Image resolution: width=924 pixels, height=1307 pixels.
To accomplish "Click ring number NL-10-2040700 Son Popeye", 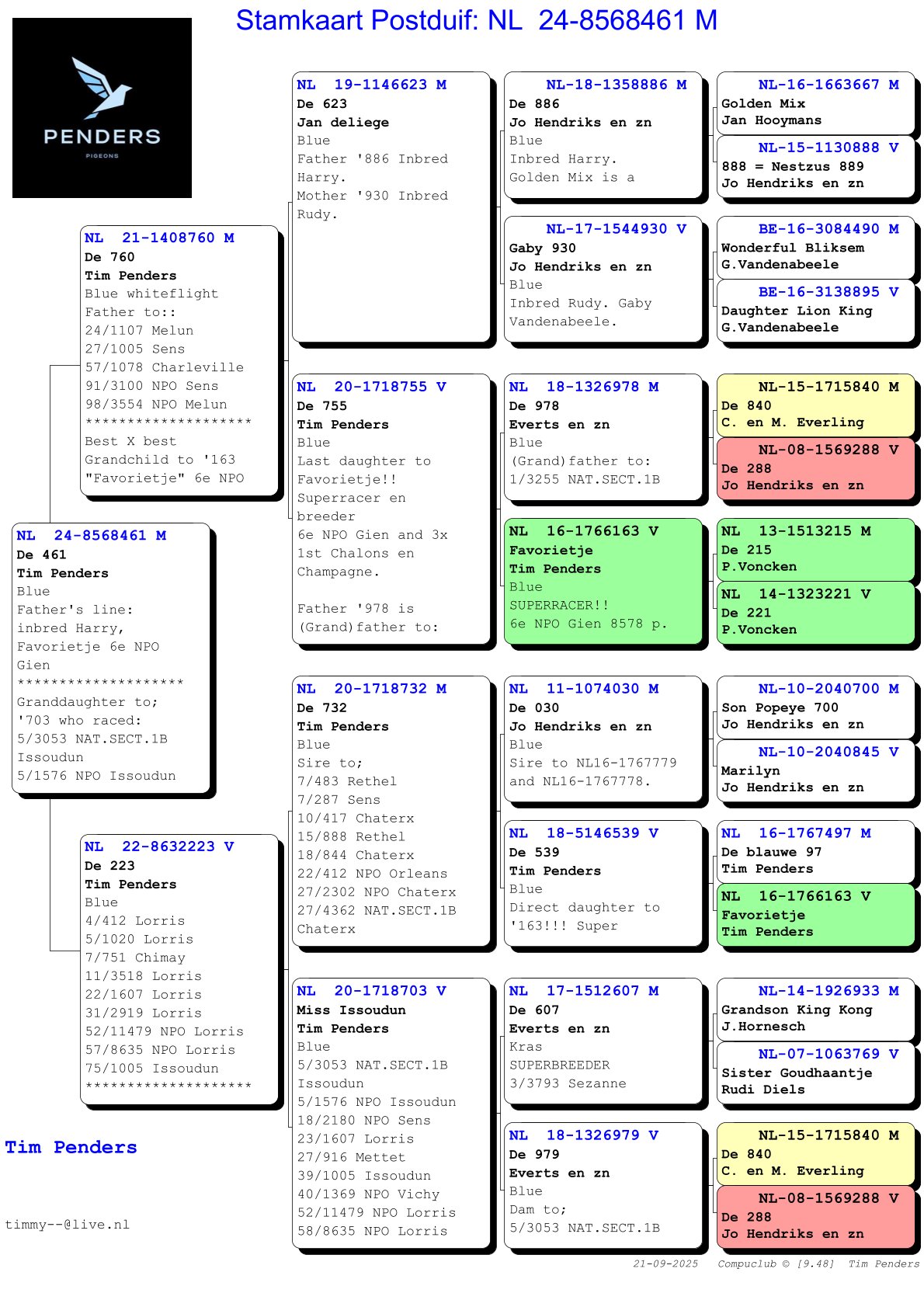I will coord(828,689).
